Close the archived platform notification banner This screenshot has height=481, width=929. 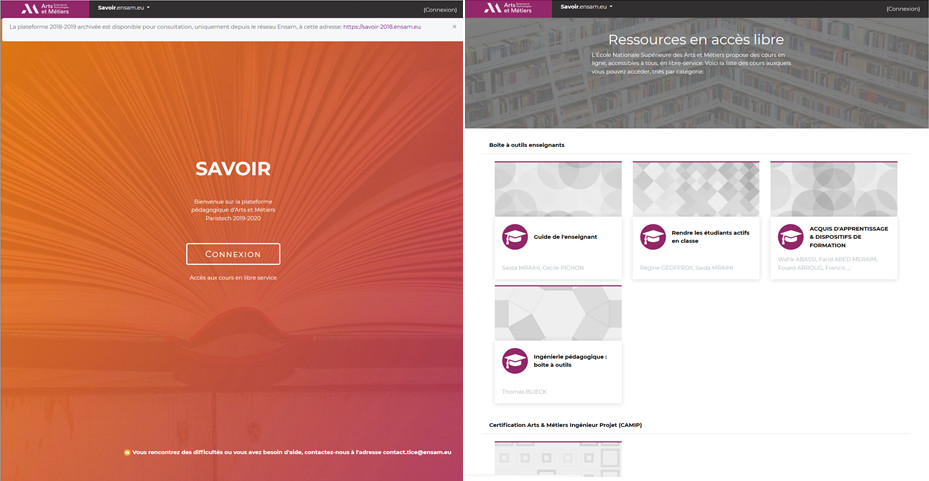click(x=454, y=27)
